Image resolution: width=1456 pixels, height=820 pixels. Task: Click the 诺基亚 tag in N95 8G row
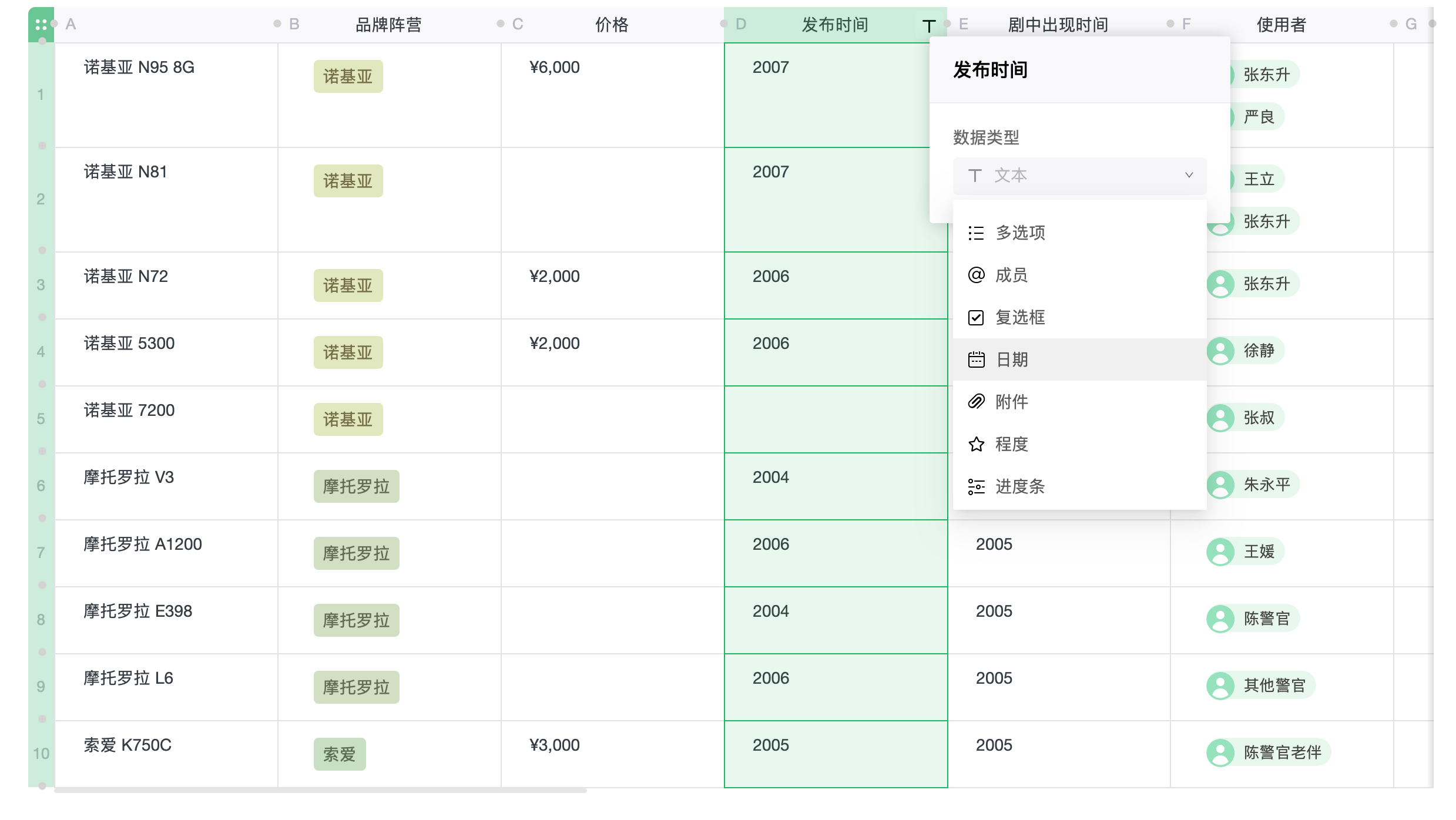(348, 76)
